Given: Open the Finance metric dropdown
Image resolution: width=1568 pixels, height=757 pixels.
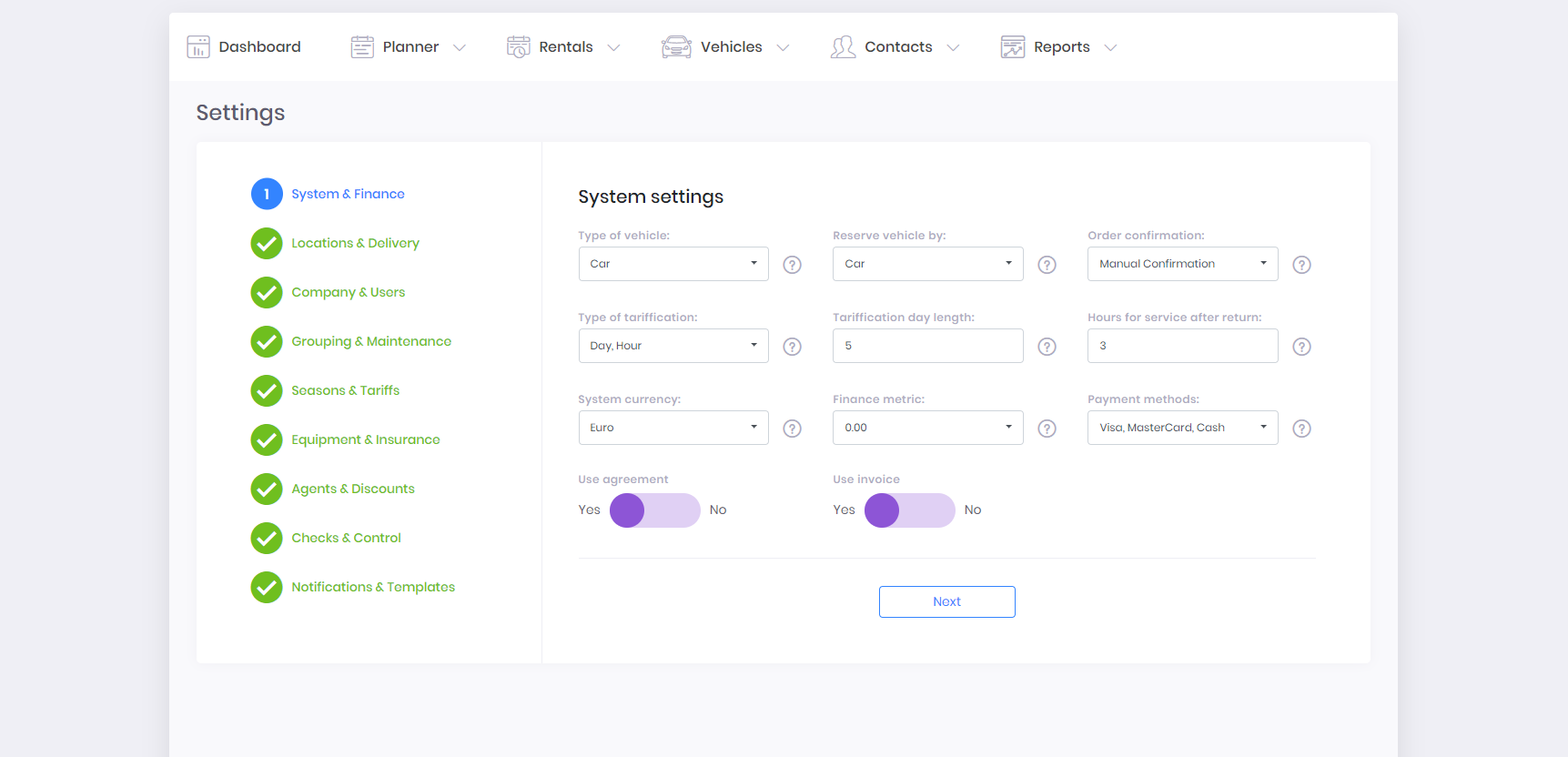Looking at the screenshot, I should point(928,428).
